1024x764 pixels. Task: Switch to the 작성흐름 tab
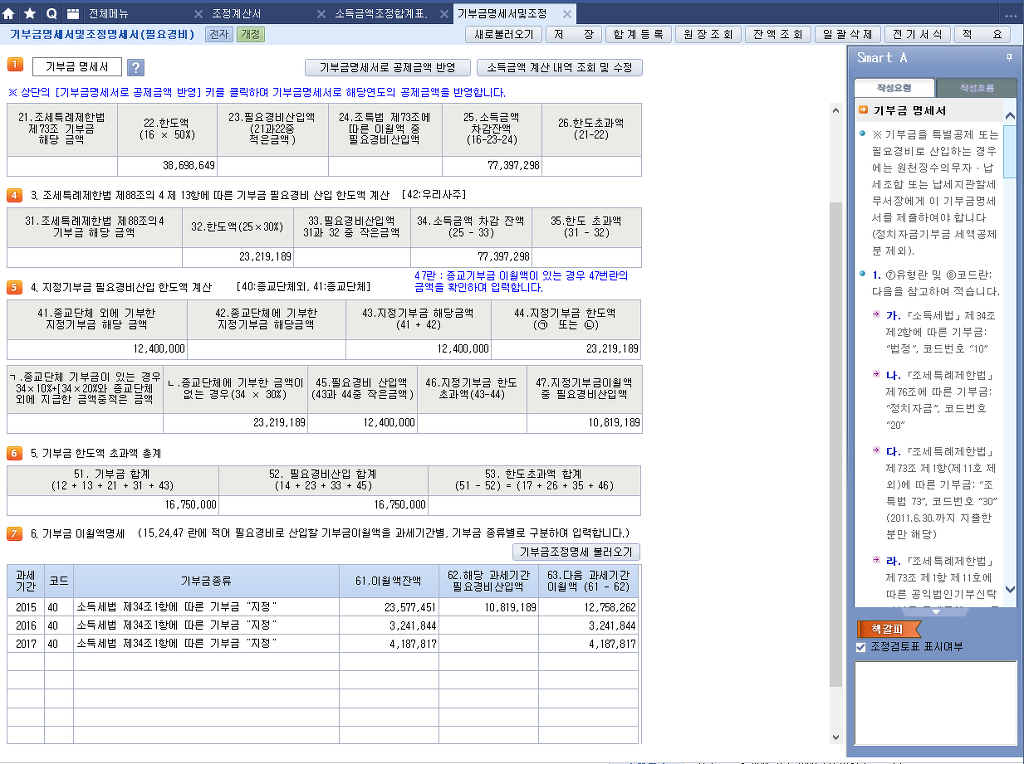point(976,88)
